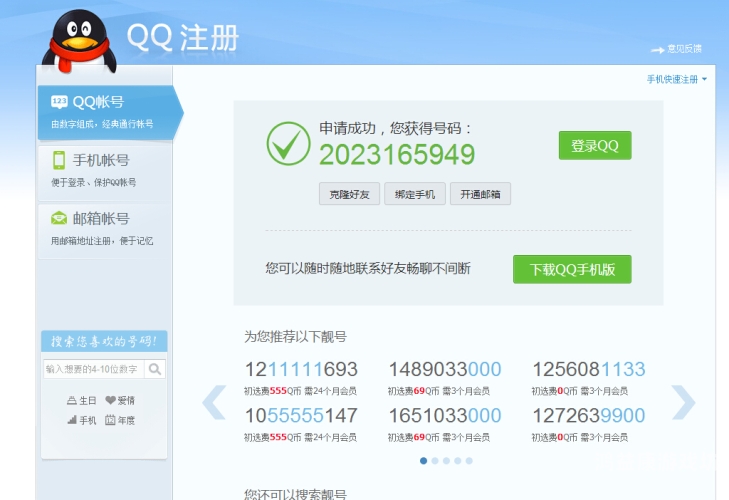Click the green success checkmark icon

(x=288, y=144)
